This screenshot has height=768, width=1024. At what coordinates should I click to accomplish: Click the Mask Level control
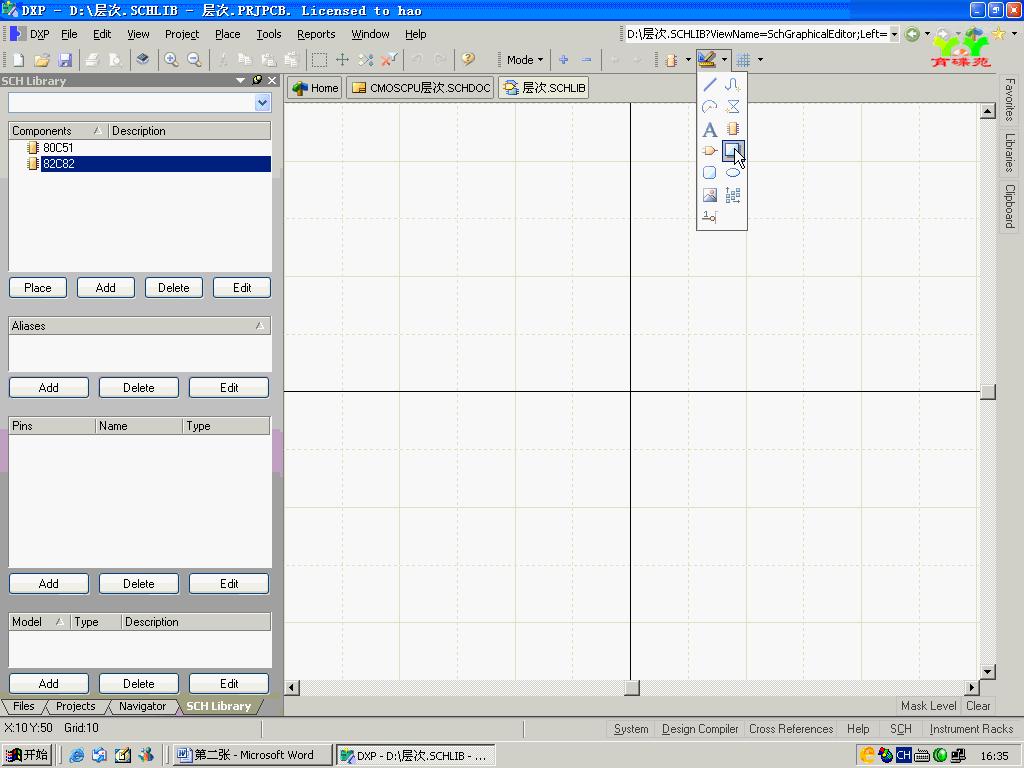point(928,706)
